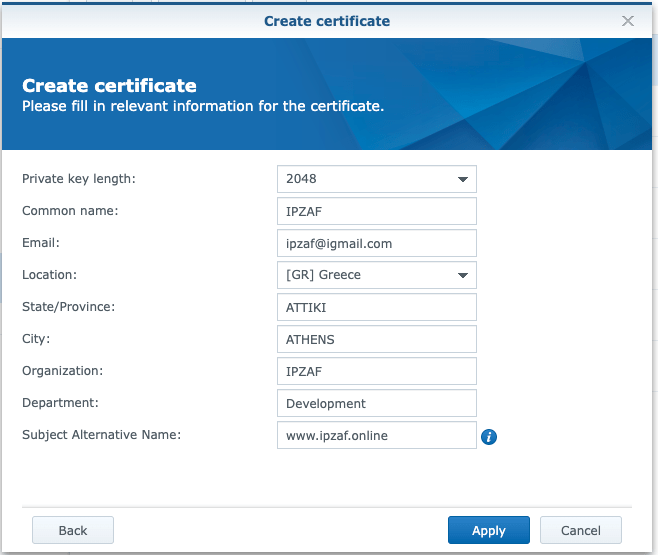Select the 2048 private key length combo box
Image resolution: width=658 pixels, height=555 pixels.
(377, 179)
